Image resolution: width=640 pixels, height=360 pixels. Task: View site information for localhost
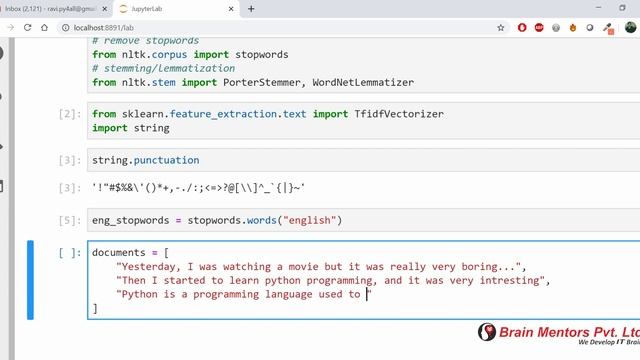pyautogui.click(x=65, y=27)
